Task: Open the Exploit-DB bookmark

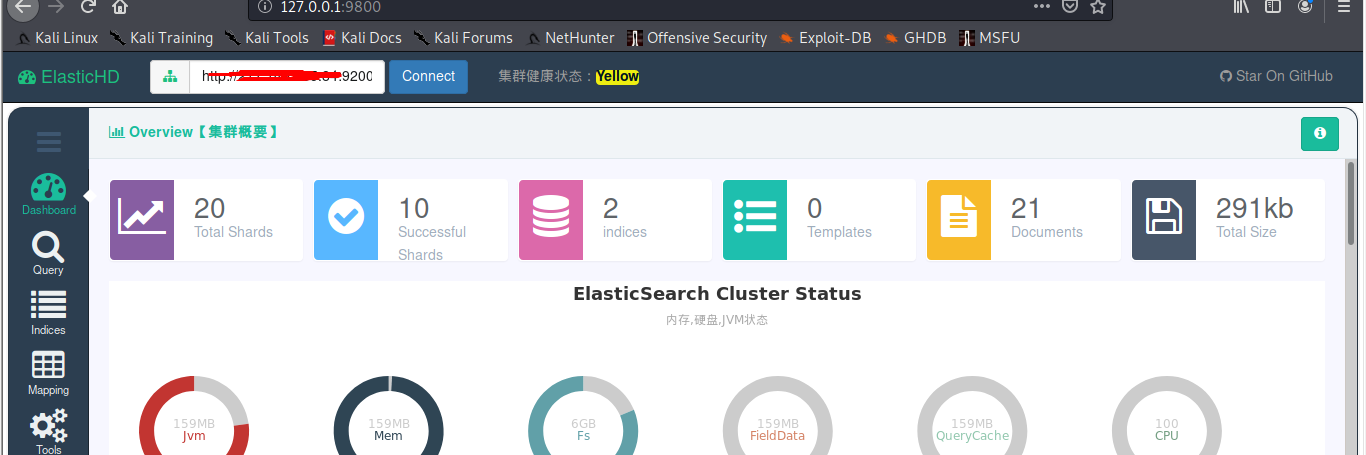Action: [825, 38]
